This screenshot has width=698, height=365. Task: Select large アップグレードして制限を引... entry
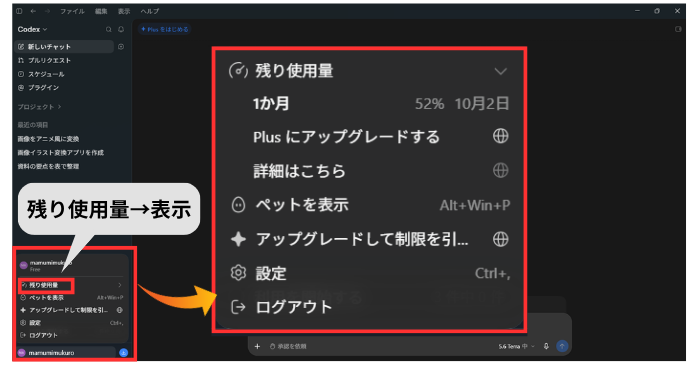[362, 239]
